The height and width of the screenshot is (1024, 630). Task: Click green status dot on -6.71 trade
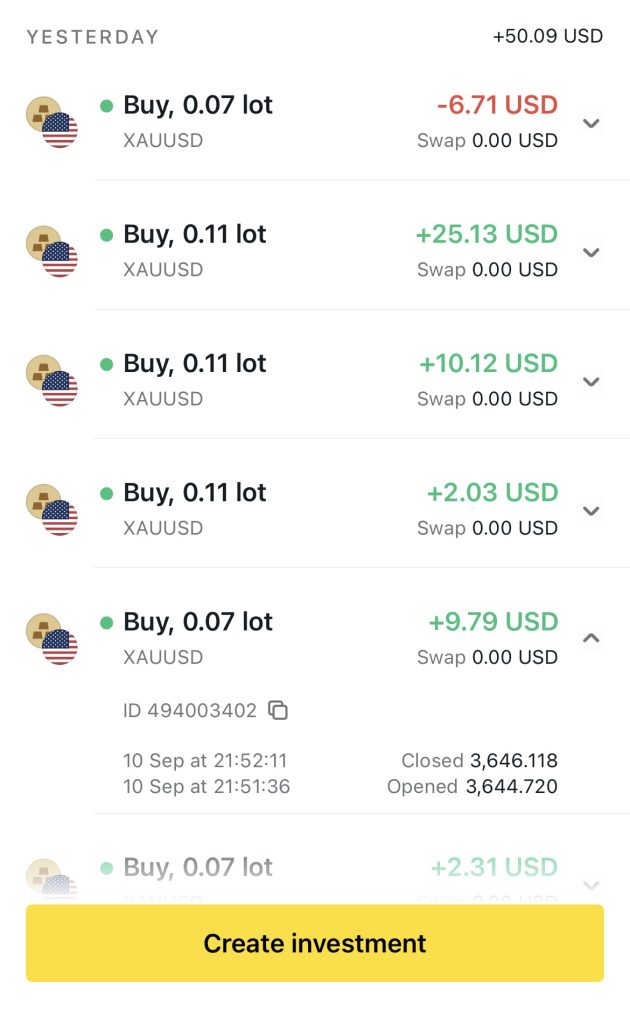(x=107, y=106)
